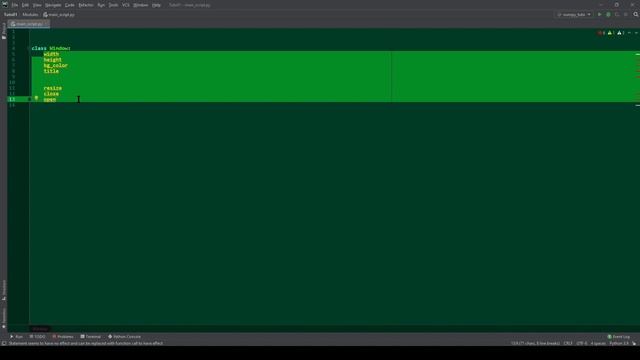640x360 pixels.
Task: Click the 'class' keyword on line 4
Action: (x=39, y=48)
